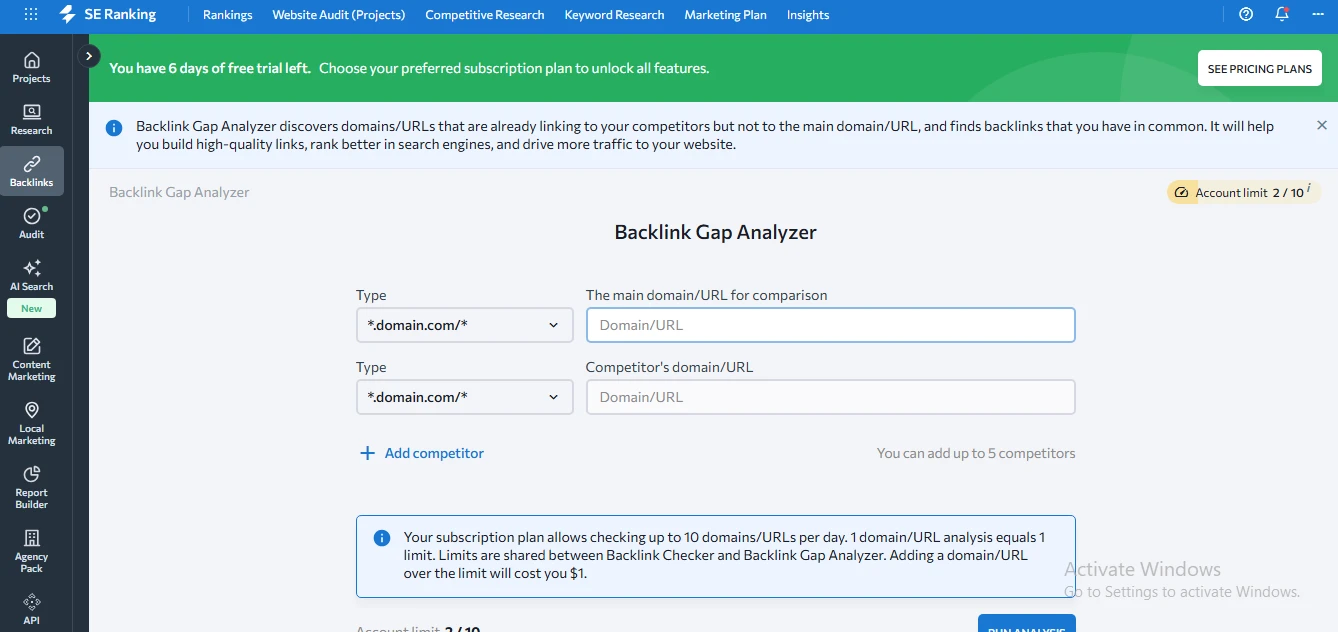
Task: Open the Type dropdown for competitor's domain
Action: click(x=465, y=397)
